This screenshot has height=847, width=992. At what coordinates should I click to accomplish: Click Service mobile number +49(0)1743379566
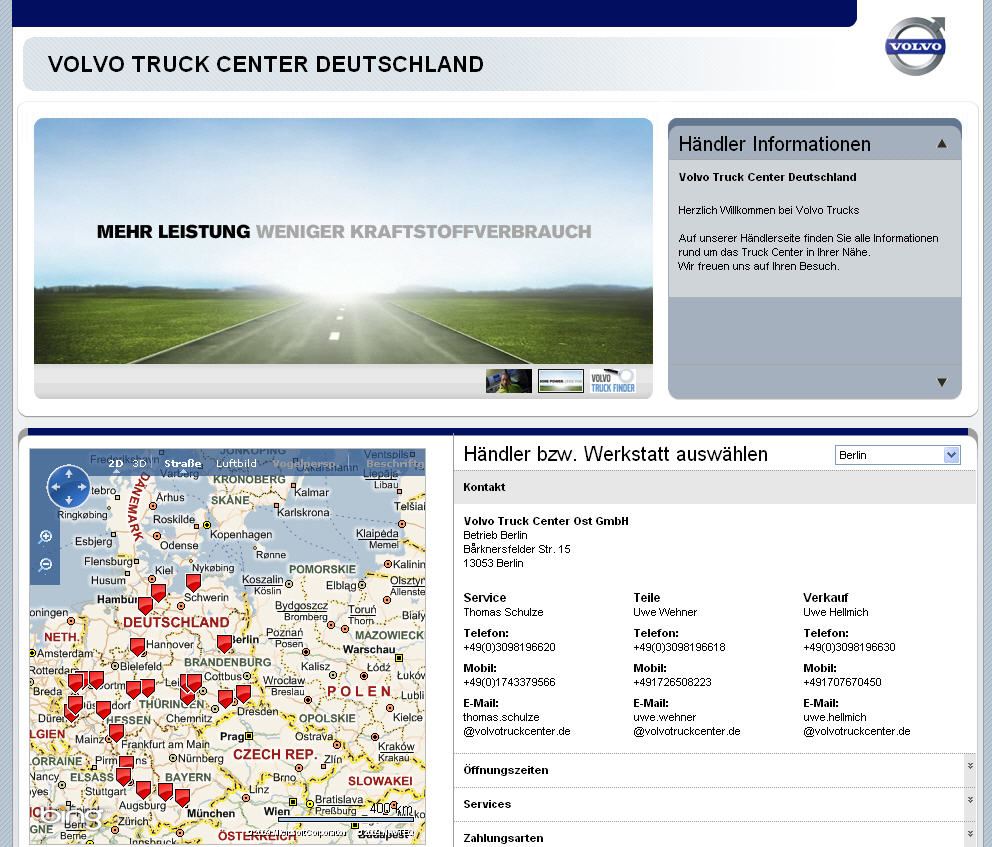509,682
